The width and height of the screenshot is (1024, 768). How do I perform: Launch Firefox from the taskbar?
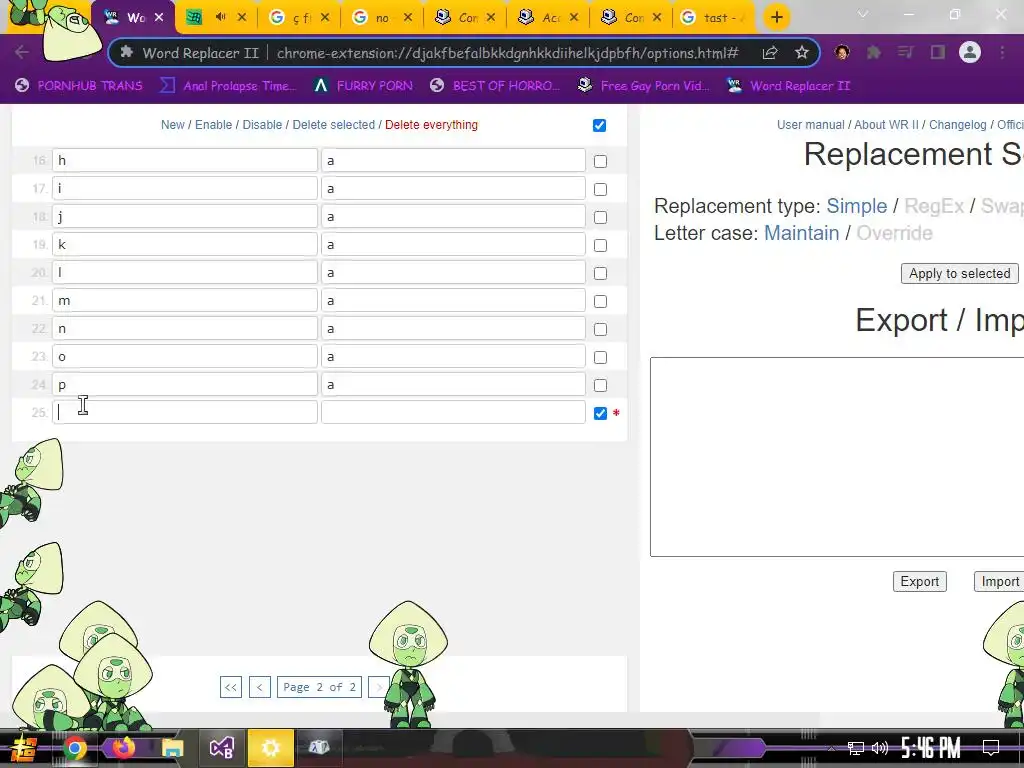pos(123,748)
